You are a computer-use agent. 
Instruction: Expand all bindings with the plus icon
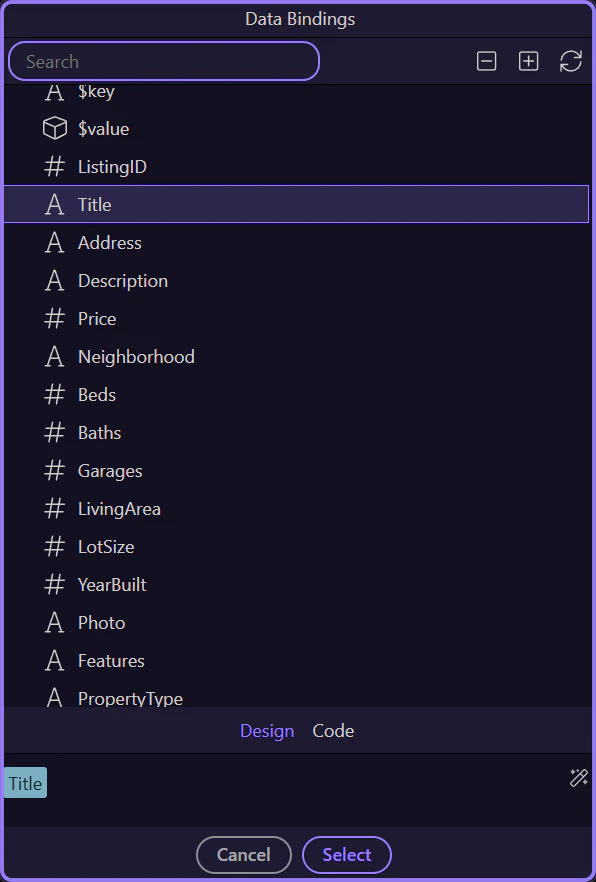pos(528,61)
